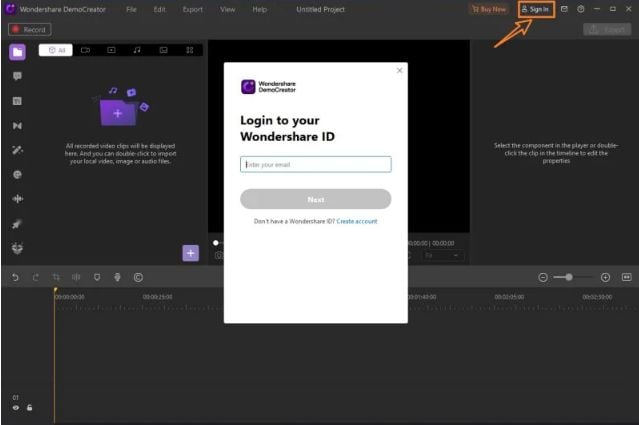Click the 'Login to your Wondershare ID' heading

(287, 128)
